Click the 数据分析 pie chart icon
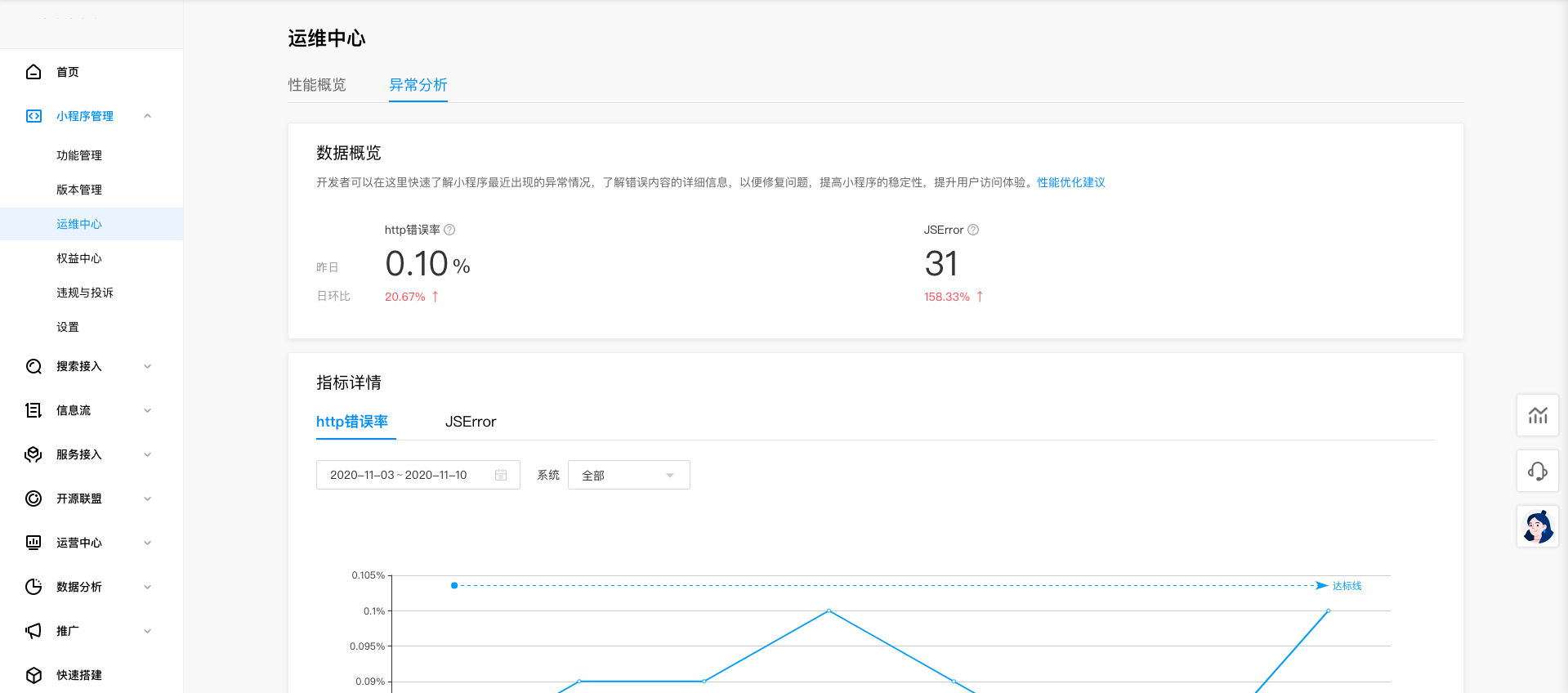Image resolution: width=1568 pixels, height=693 pixels. (x=34, y=587)
